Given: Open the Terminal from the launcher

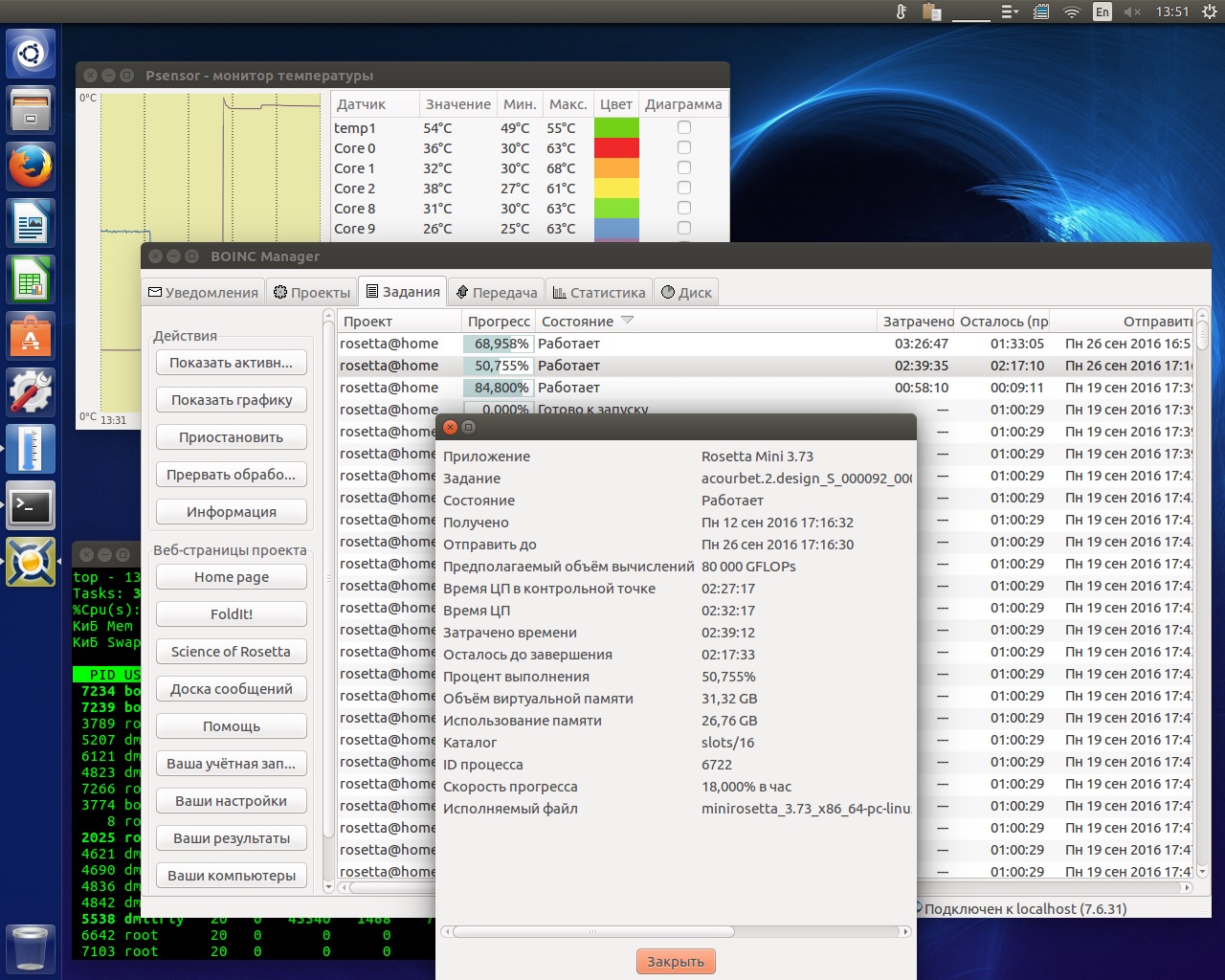Looking at the screenshot, I should click(x=31, y=505).
